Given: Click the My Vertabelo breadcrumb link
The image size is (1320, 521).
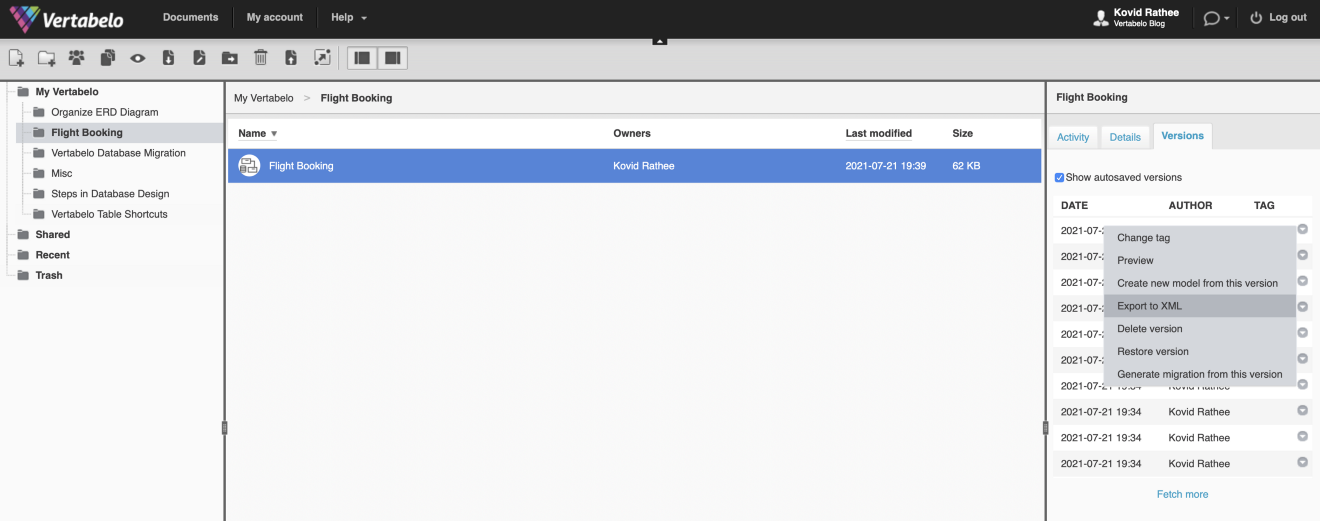Looking at the screenshot, I should coord(264,98).
